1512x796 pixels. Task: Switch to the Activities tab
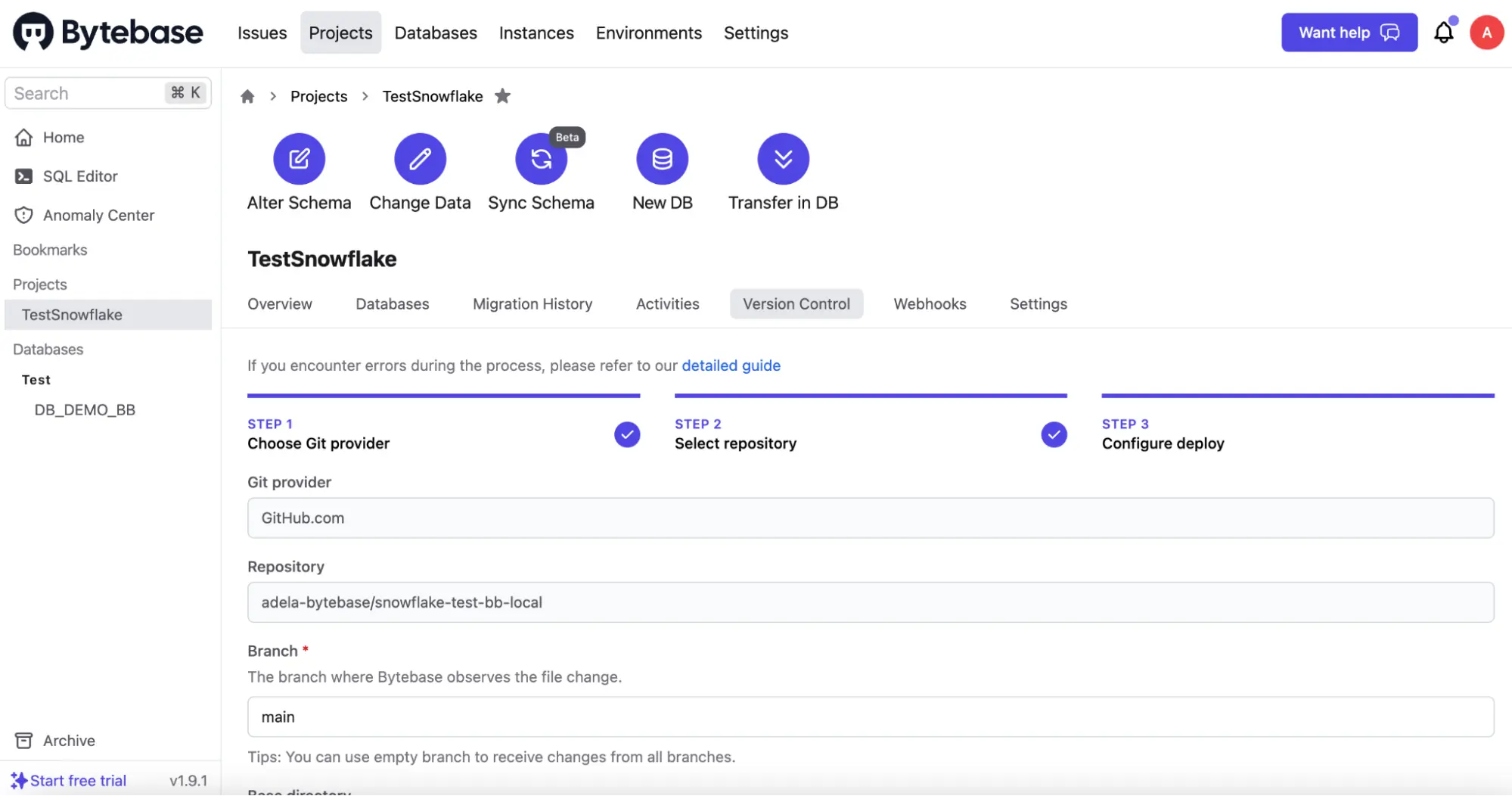667,303
